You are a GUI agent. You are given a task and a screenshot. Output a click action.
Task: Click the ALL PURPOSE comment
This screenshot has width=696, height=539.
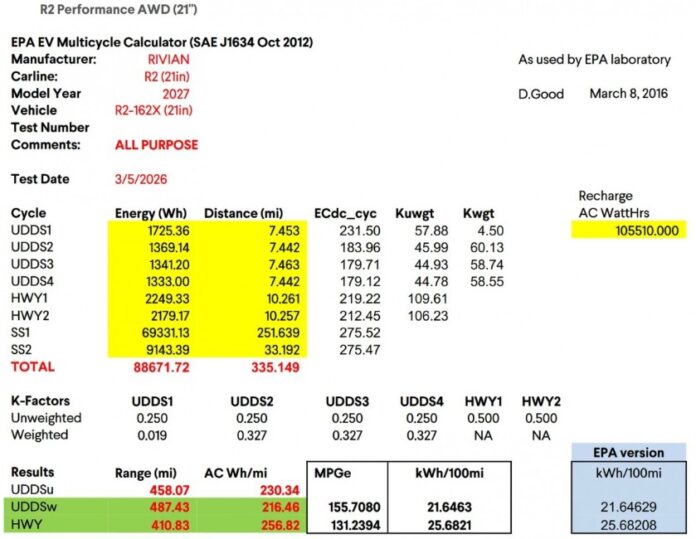pyautogui.click(x=157, y=145)
